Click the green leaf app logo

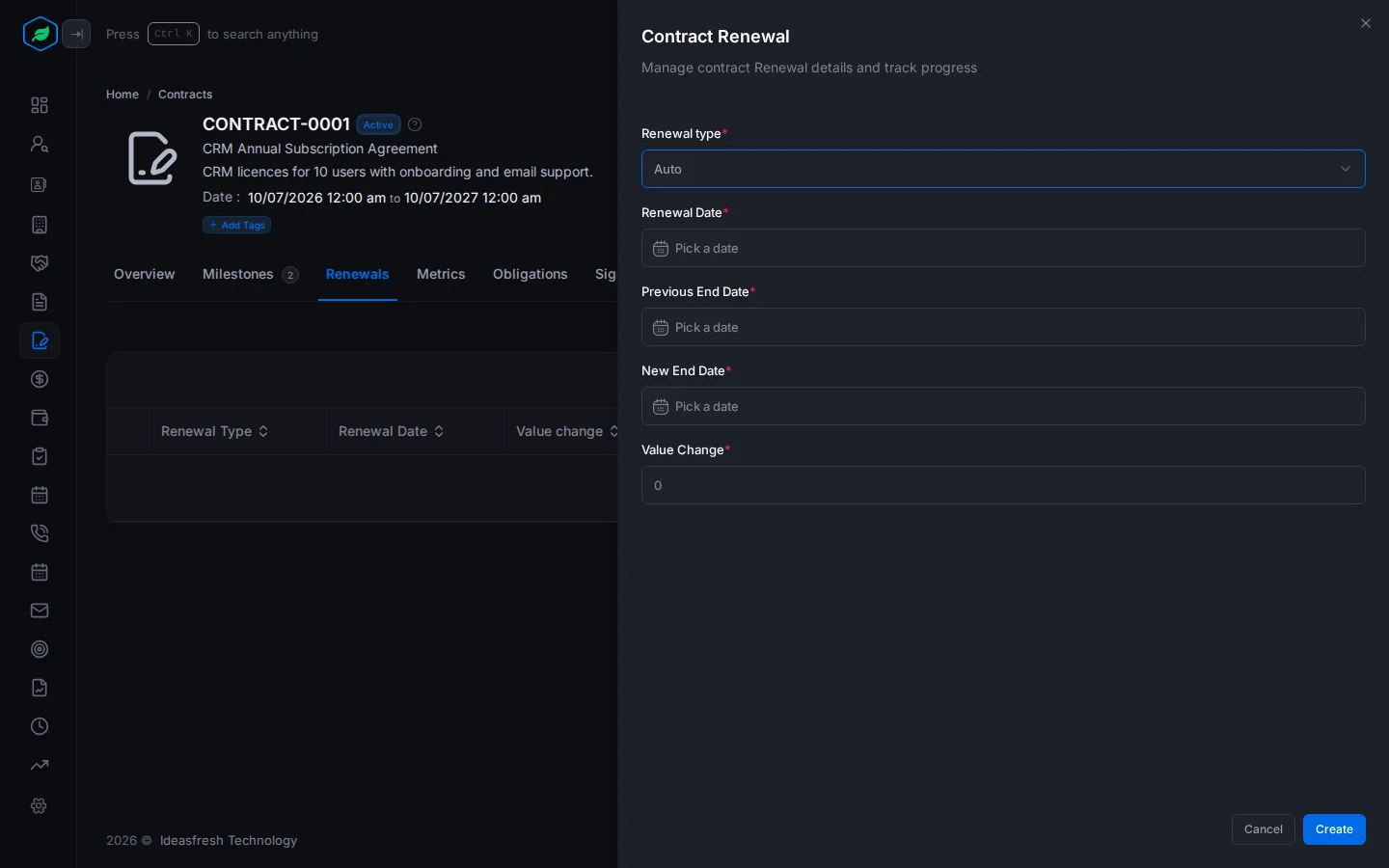(x=41, y=34)
